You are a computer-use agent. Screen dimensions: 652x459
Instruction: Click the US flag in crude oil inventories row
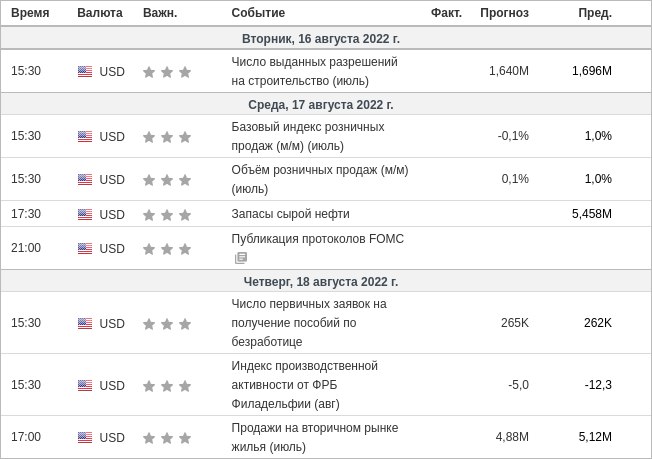coord(85,214)
